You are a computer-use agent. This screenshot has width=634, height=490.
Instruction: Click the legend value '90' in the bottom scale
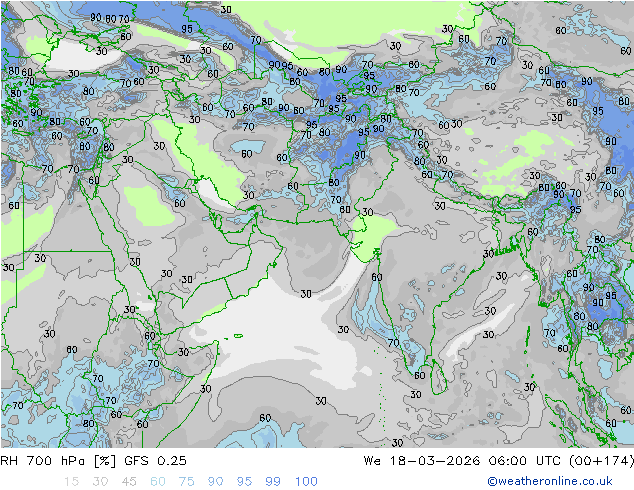pos(215,482)
